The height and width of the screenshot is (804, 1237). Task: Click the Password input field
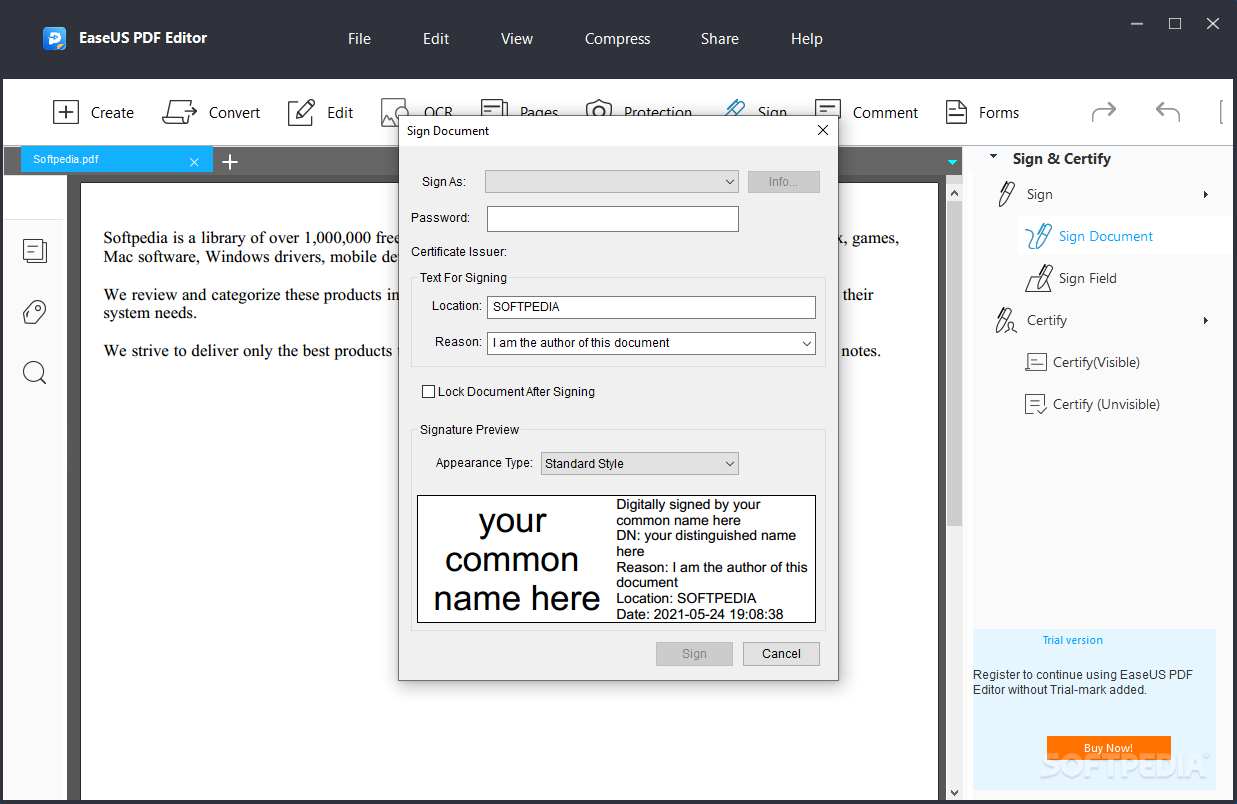[x=613, y=219]
